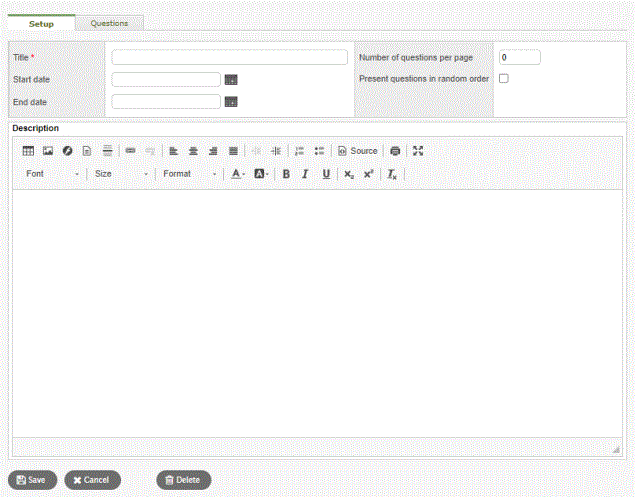Click the insert image icon

pyautogui.click(x=47, y=151)
